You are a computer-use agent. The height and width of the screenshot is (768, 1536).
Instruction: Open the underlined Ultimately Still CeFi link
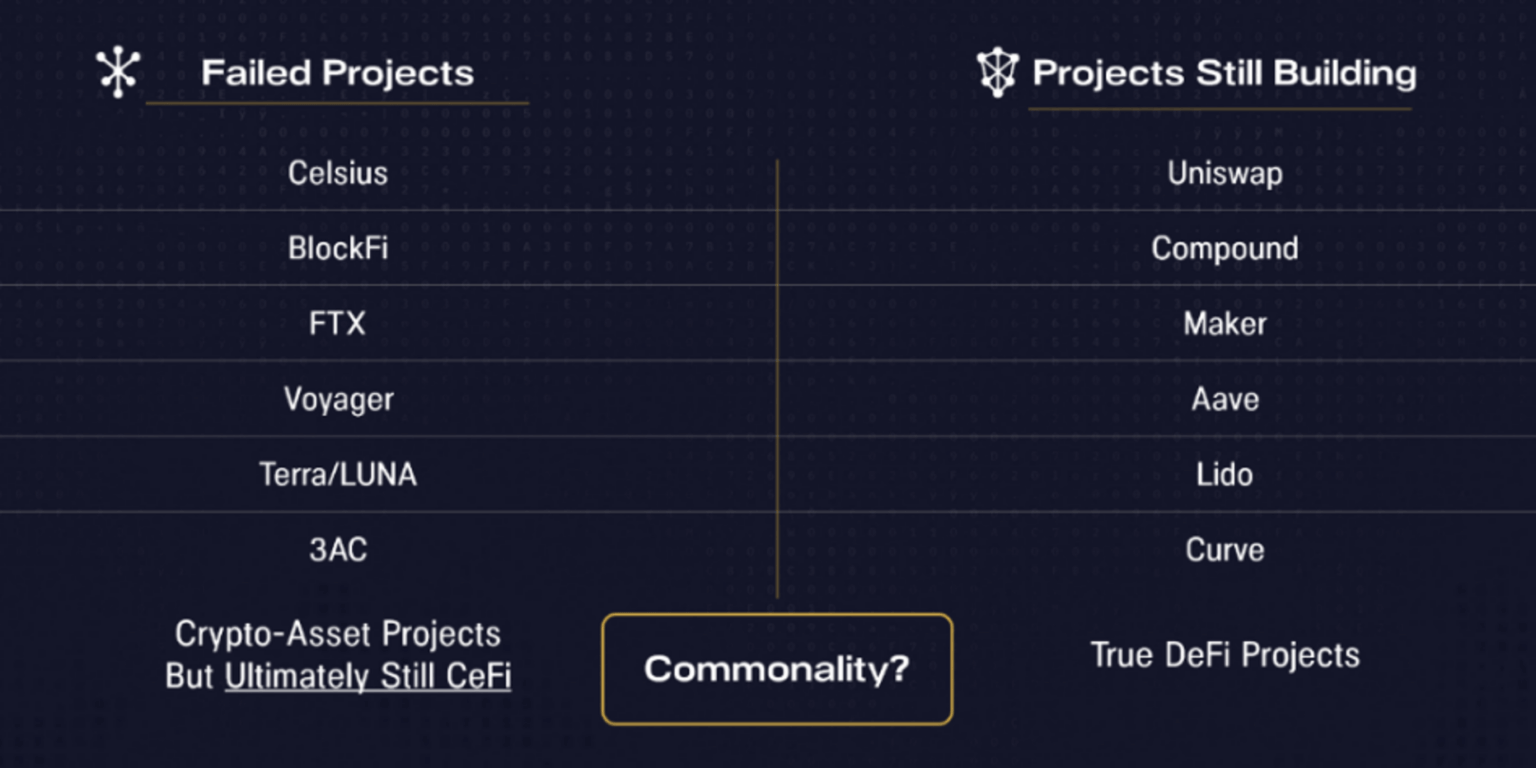click(368, 677)
